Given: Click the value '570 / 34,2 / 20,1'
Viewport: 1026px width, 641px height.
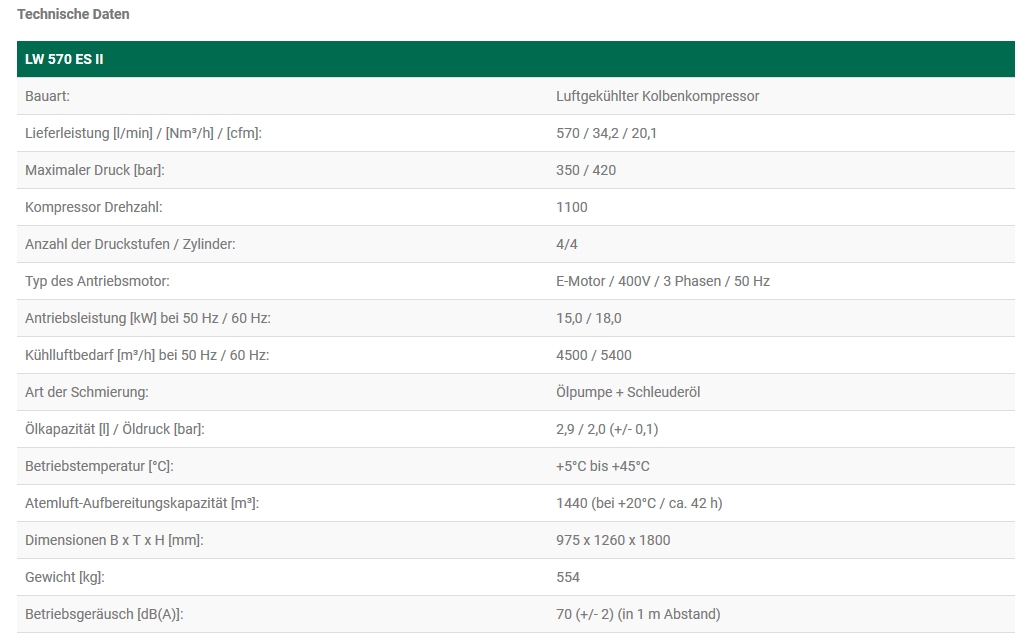Looking at the screenshot, I should 607,133.
